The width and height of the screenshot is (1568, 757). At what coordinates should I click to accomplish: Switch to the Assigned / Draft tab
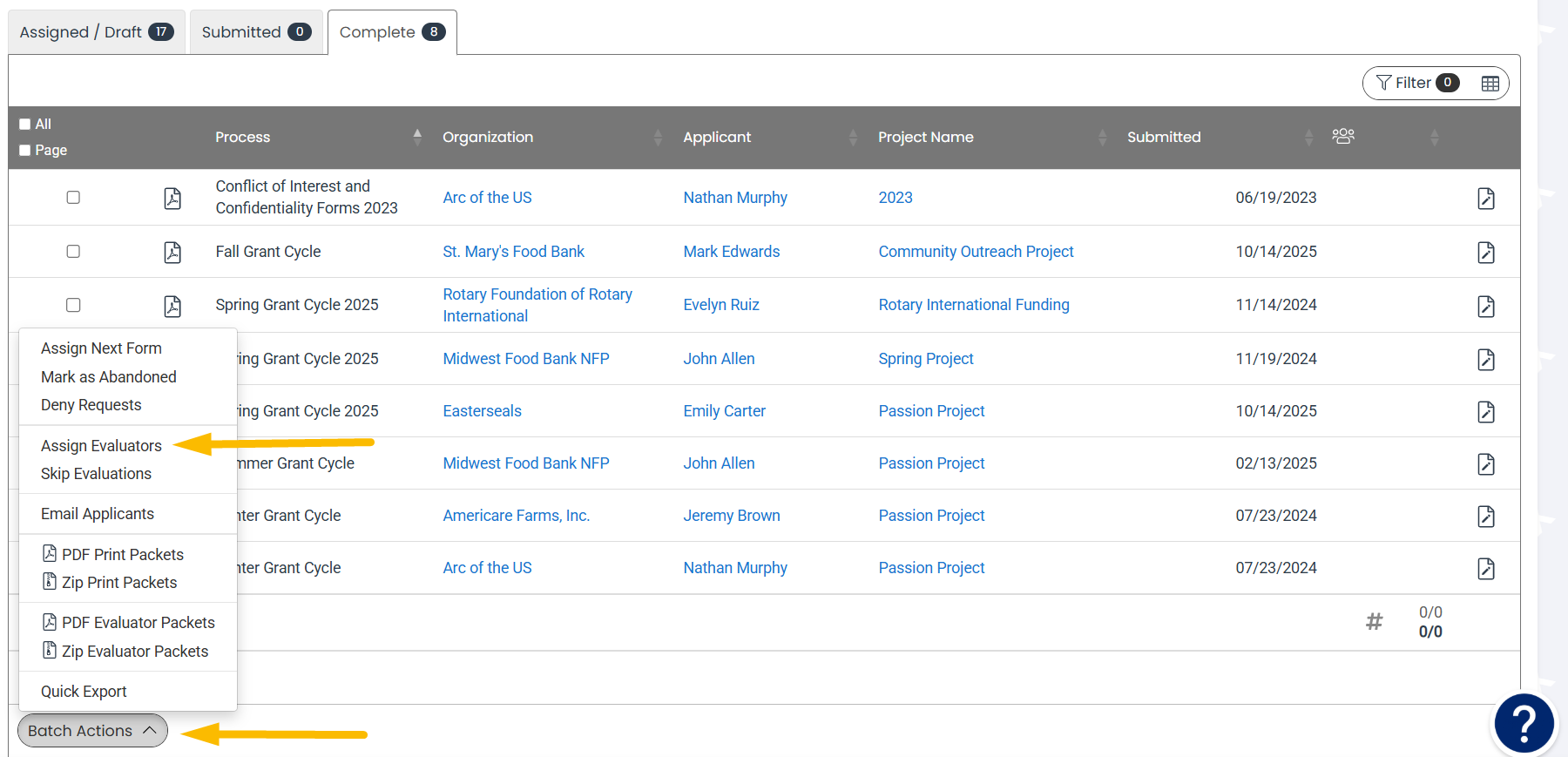click(97, 32)
